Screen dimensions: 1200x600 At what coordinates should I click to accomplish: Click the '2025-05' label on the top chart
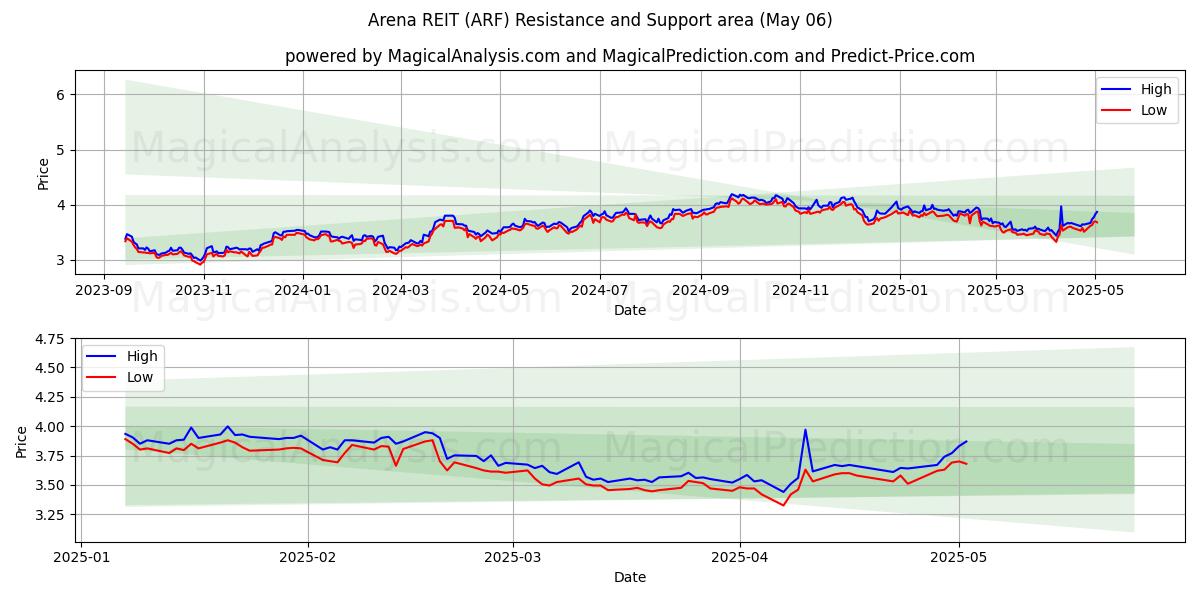tap(1094, 290)
